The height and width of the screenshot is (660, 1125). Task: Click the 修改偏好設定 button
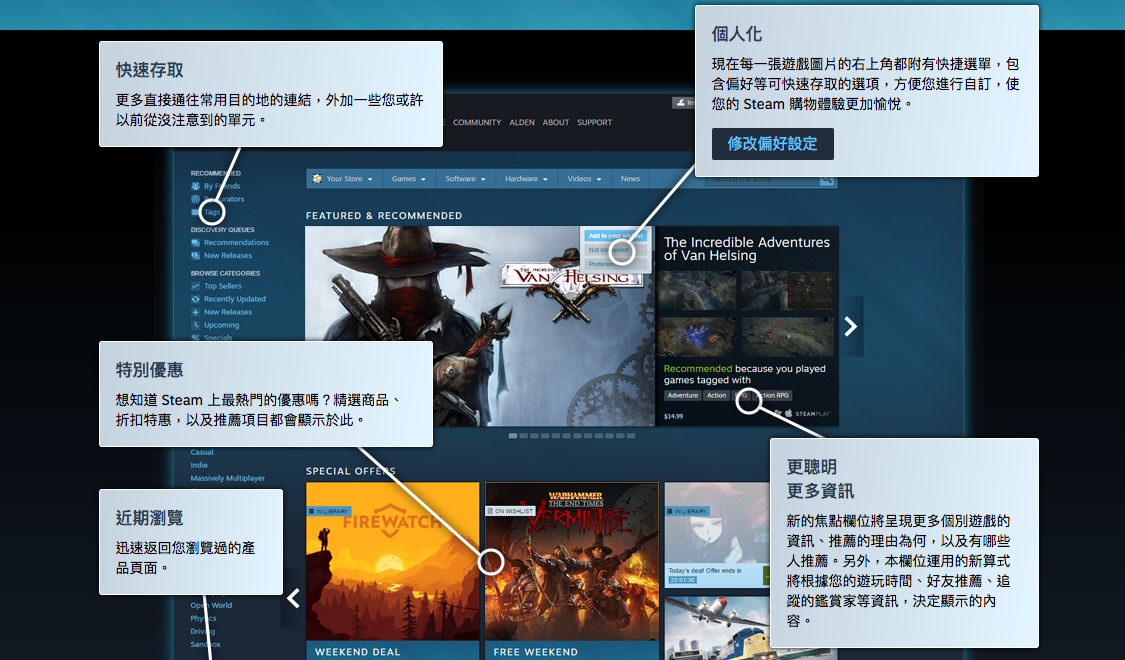click(772, 143)
